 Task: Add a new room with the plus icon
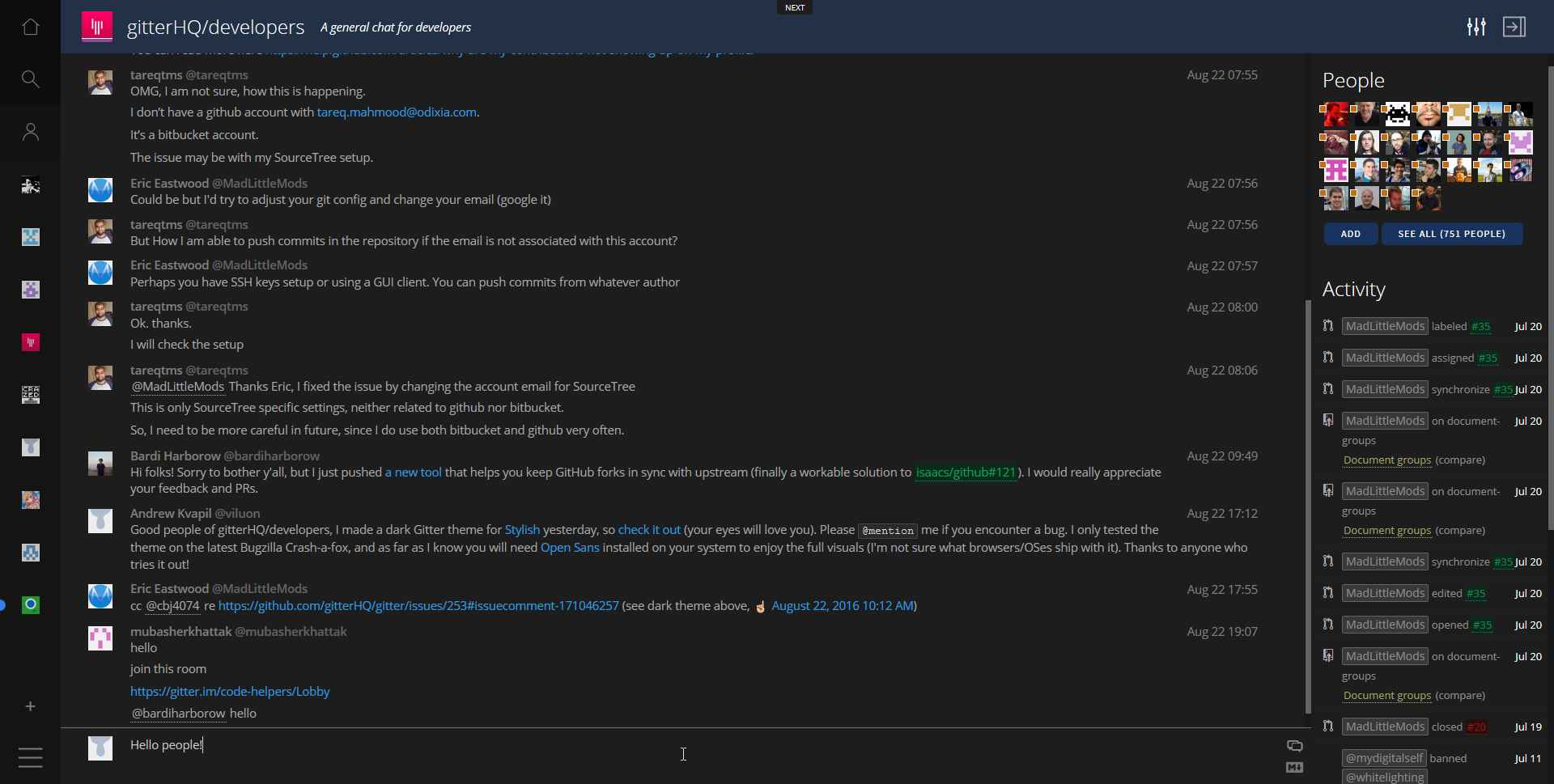30,706
